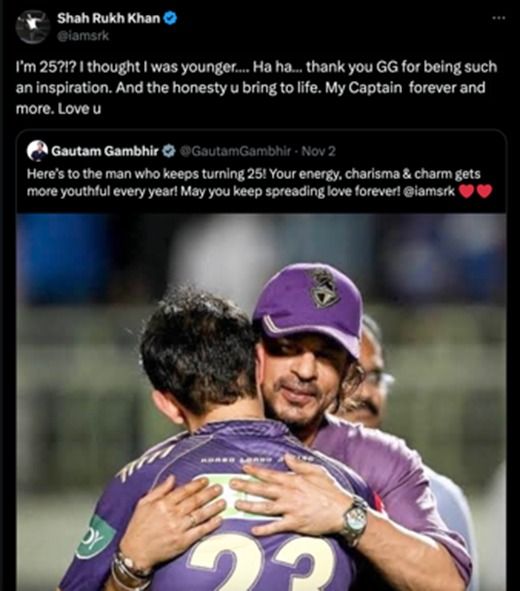The image size is (520, 591).
Task: Open Gautam Gambhir's small profile avatar
Action: [x=37, y=151]
